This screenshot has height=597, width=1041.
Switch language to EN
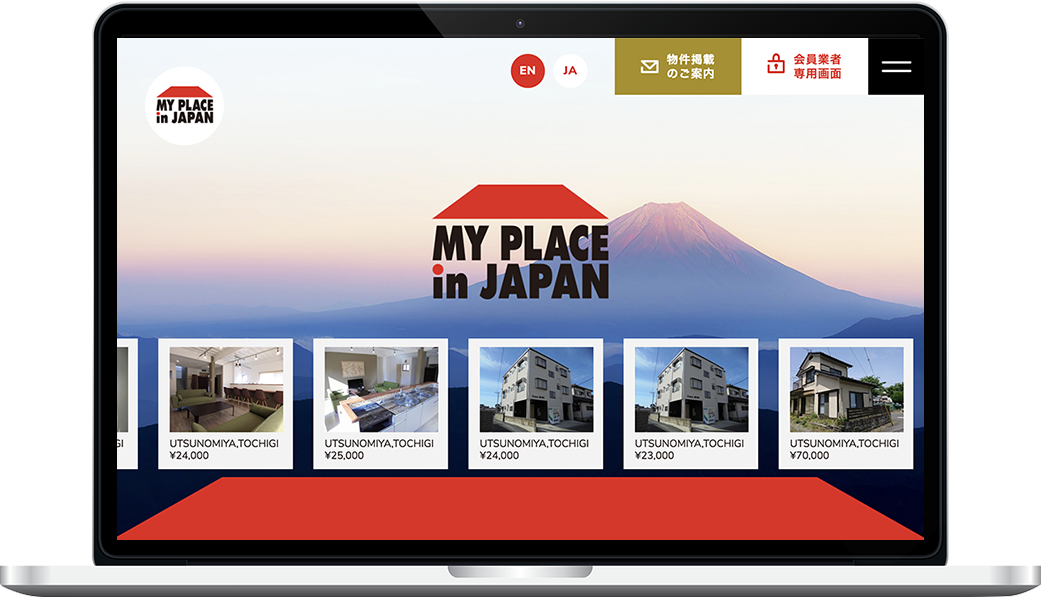[x=527, y=71]
